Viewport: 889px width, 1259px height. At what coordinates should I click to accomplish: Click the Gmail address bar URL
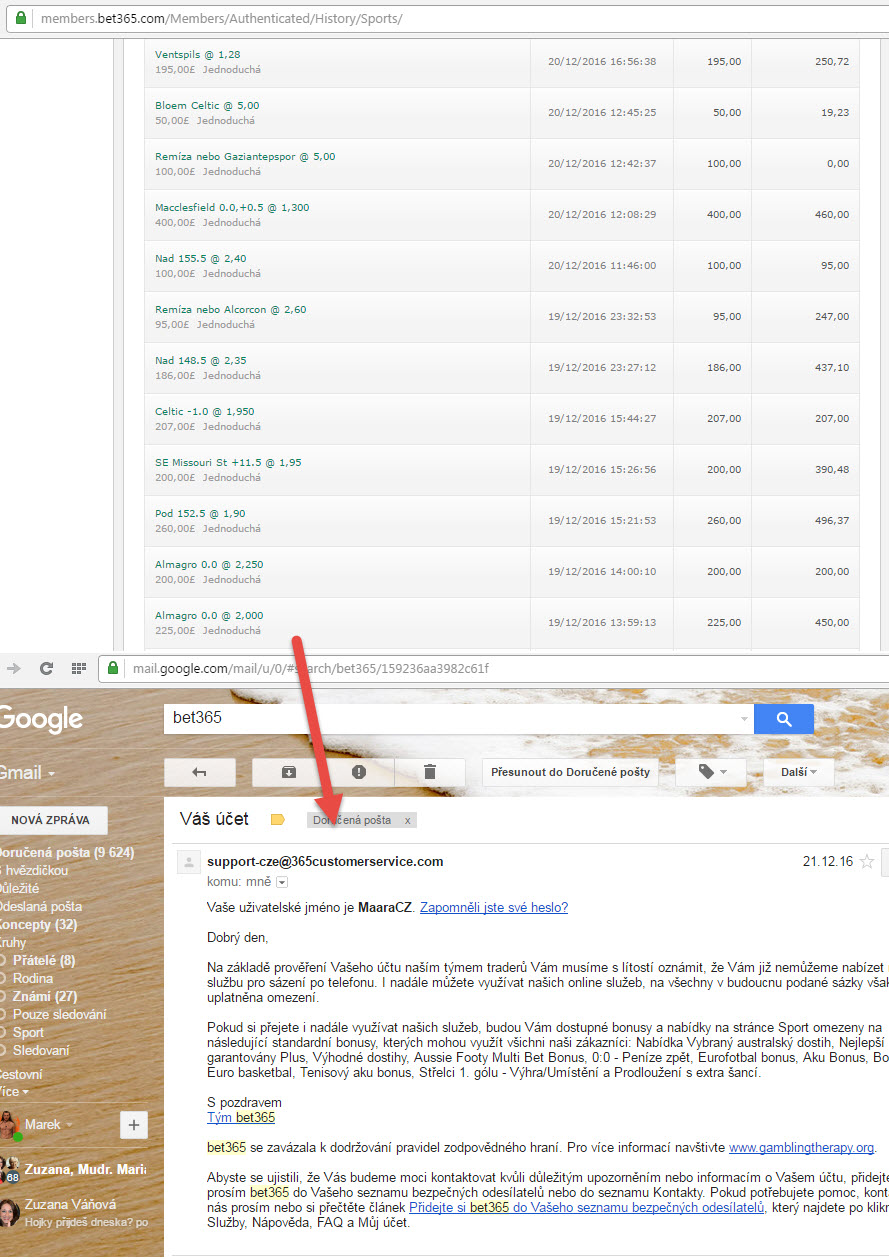[311, 668]
